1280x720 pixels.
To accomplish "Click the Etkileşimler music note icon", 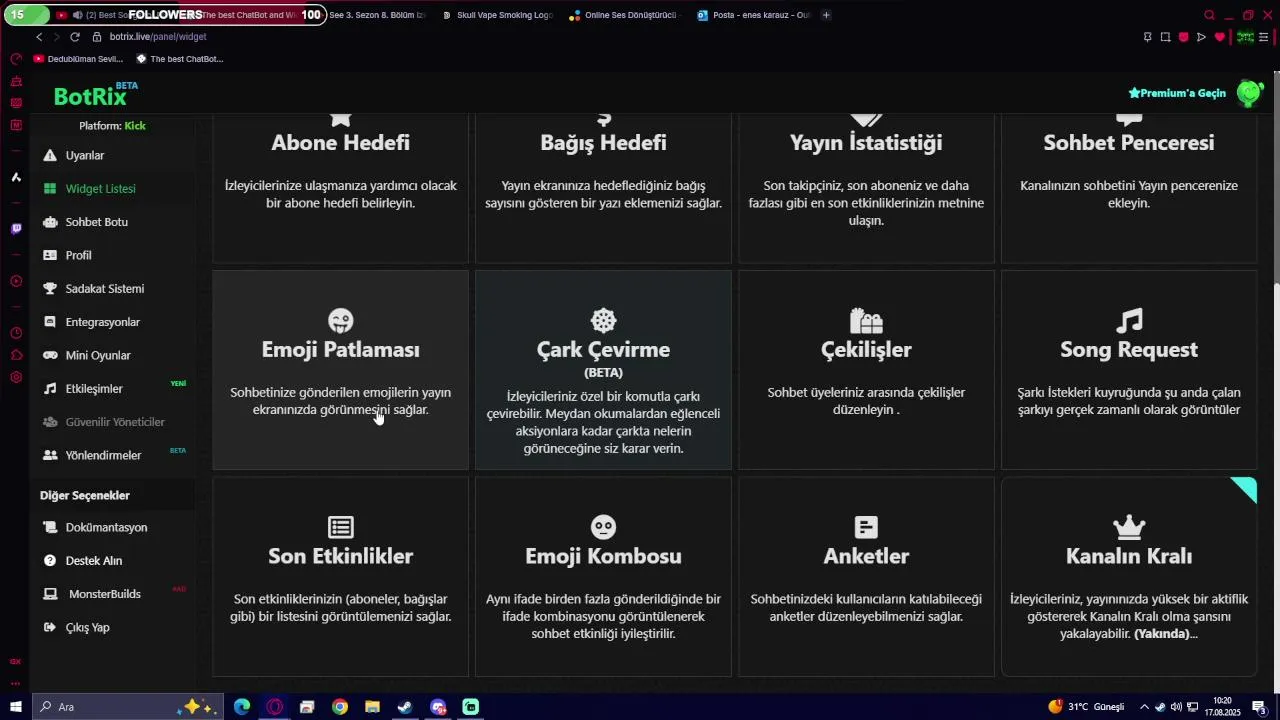I will pos(50,389).
